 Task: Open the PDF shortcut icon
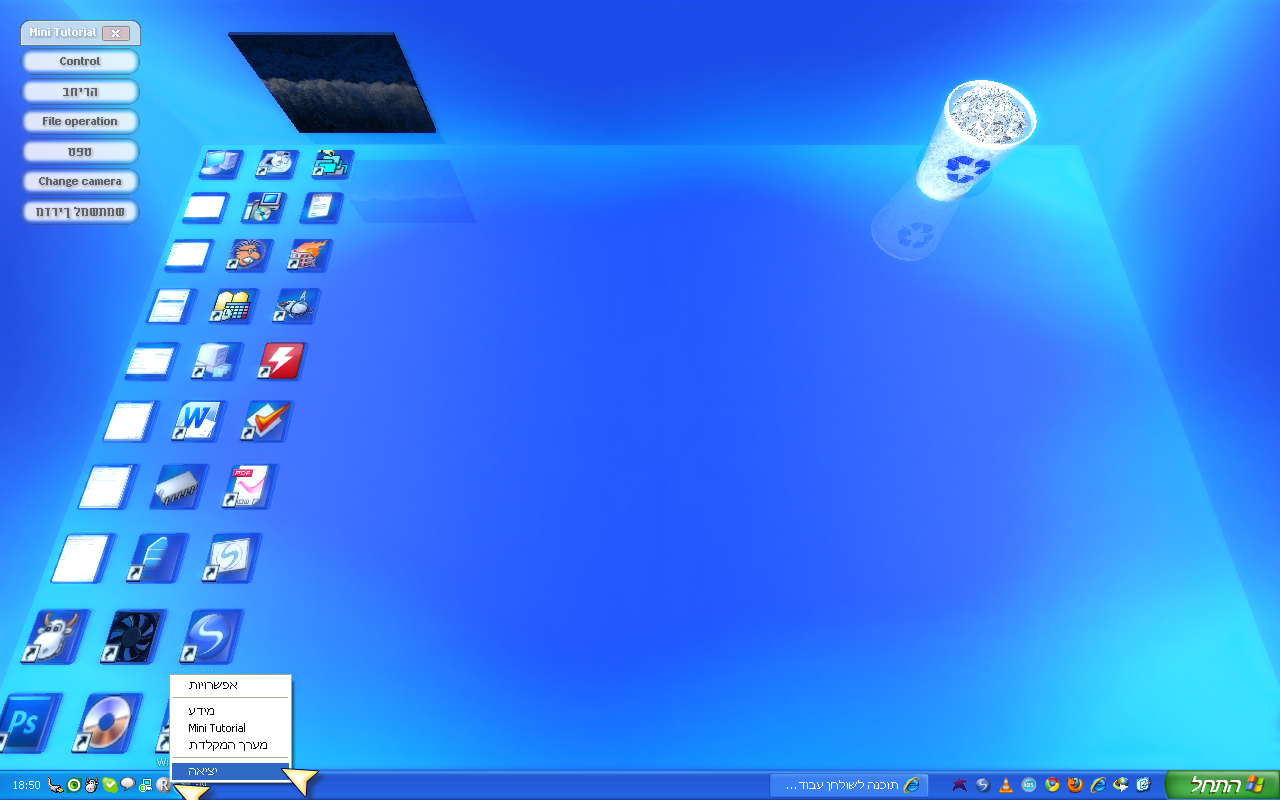click(x=249, y=487)
